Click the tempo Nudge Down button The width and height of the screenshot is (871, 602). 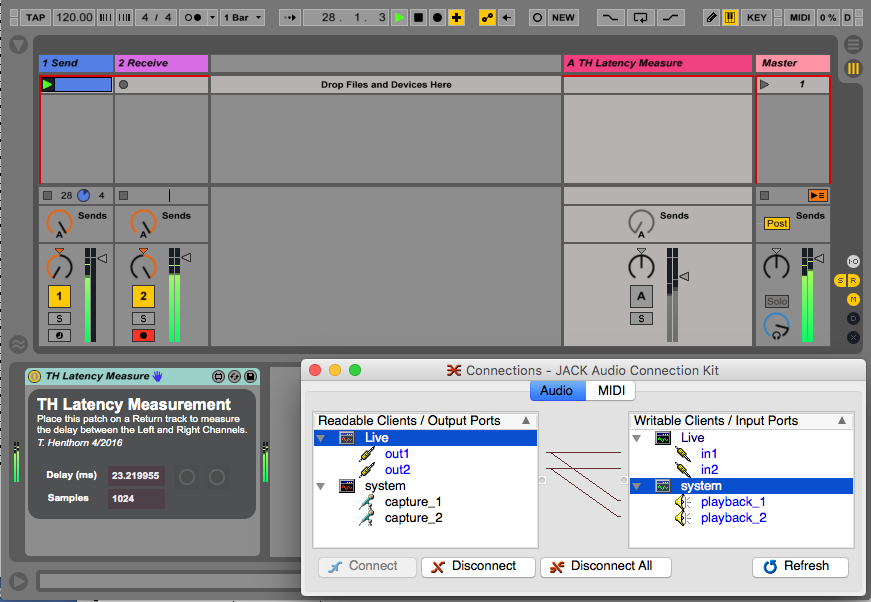click(106, 18)
